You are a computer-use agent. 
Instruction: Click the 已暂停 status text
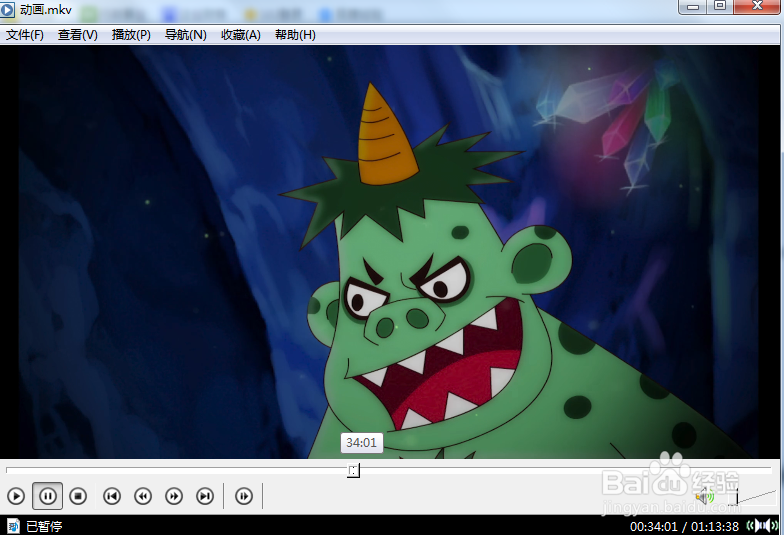[44, 526]
